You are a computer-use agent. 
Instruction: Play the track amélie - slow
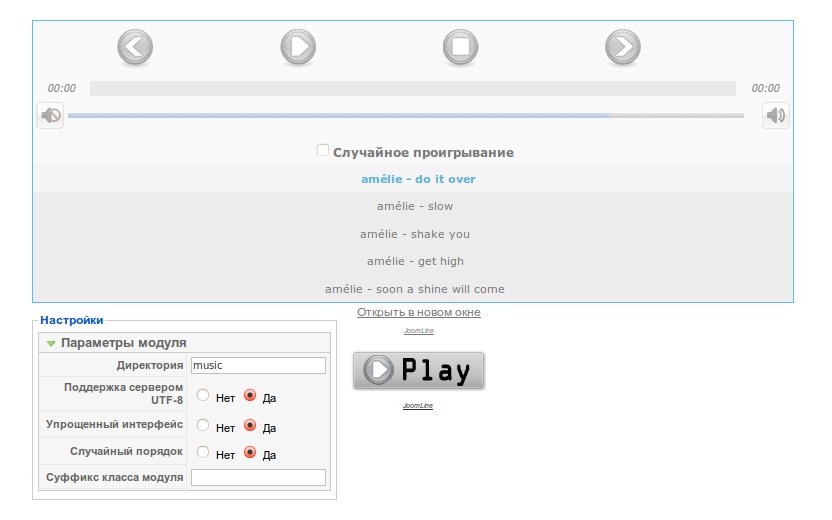(414, 206)
